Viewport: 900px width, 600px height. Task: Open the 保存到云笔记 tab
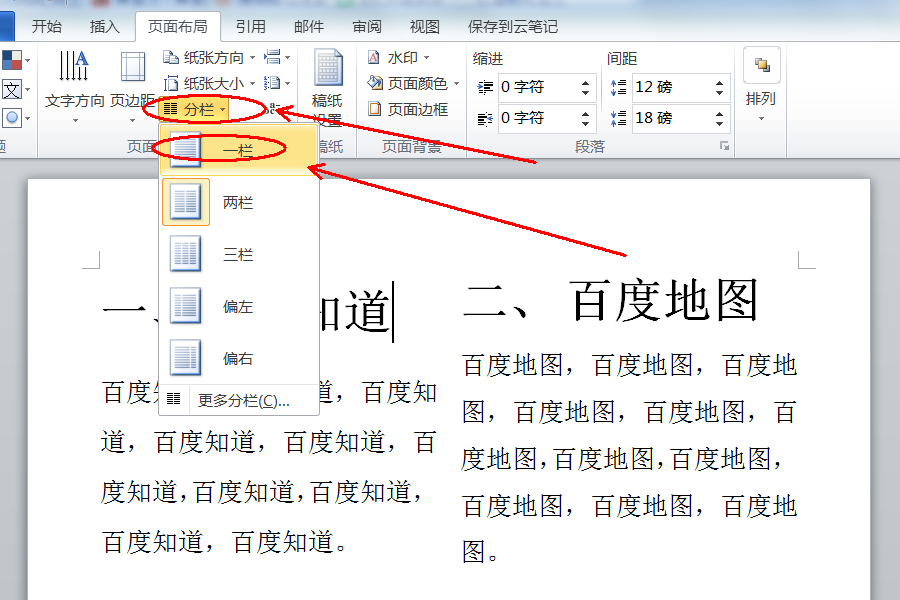coord(513,26)
